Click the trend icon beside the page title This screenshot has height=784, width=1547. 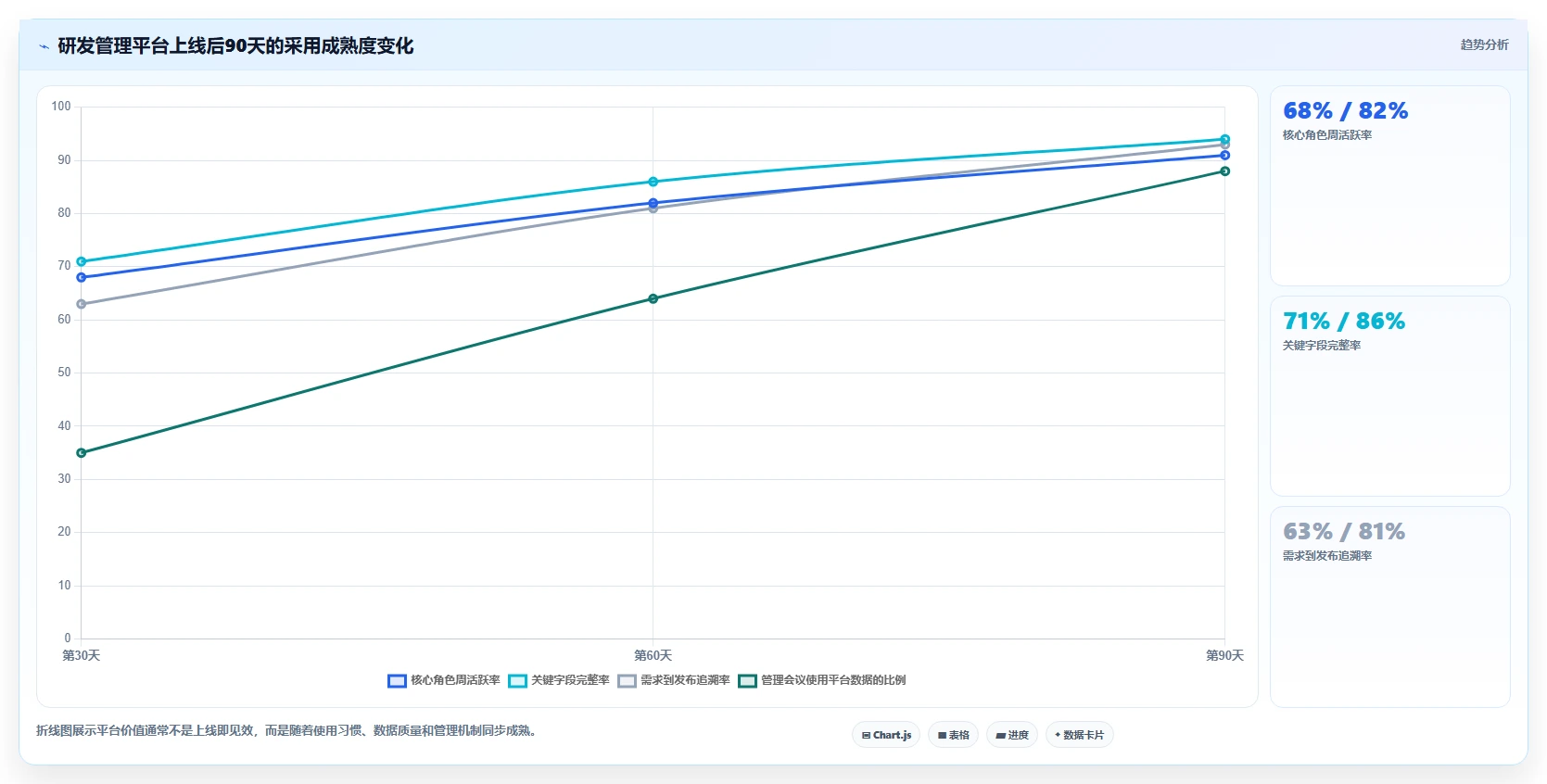click(x=44, y=46)
